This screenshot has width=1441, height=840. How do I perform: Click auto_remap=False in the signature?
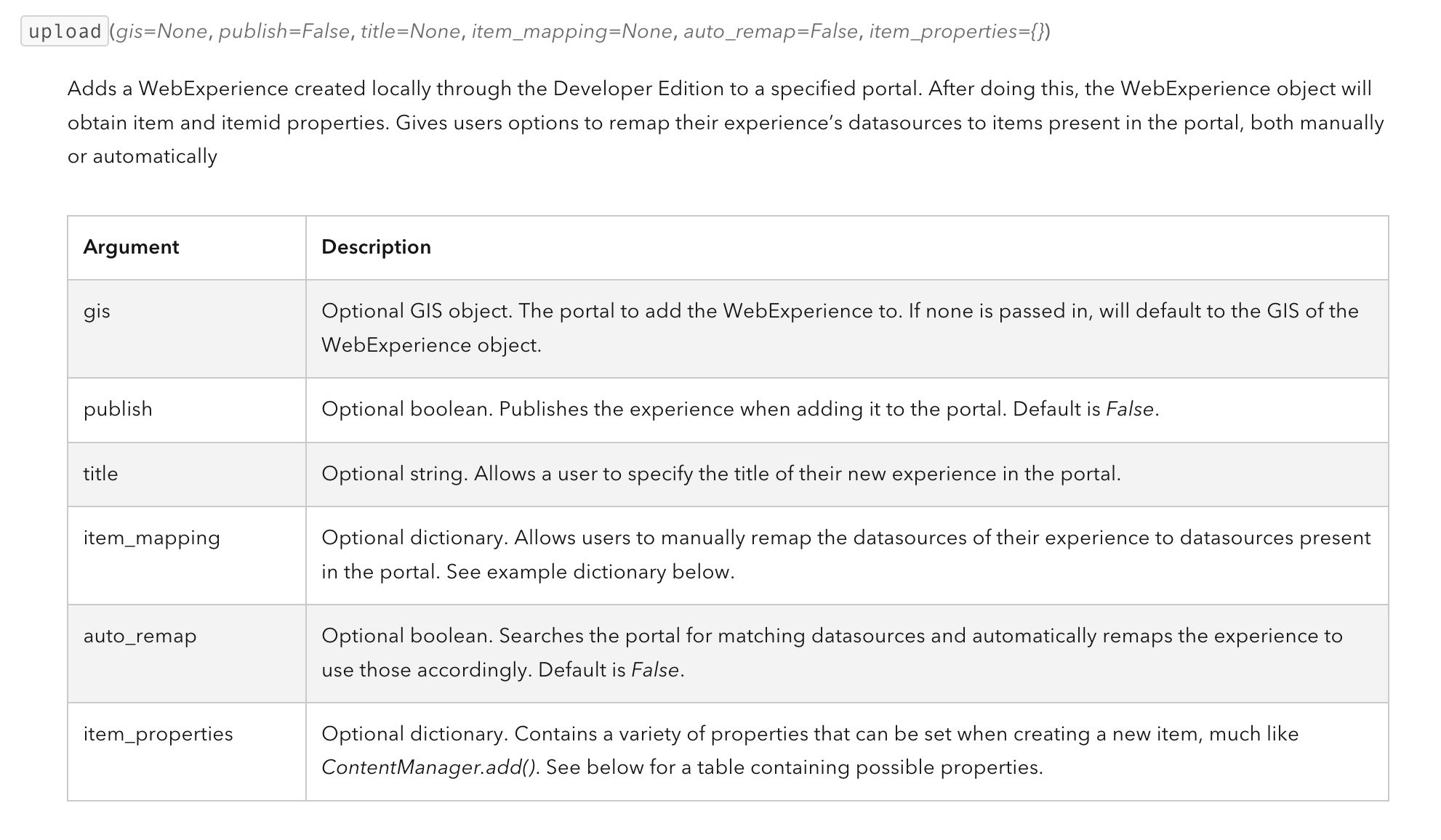770,31
